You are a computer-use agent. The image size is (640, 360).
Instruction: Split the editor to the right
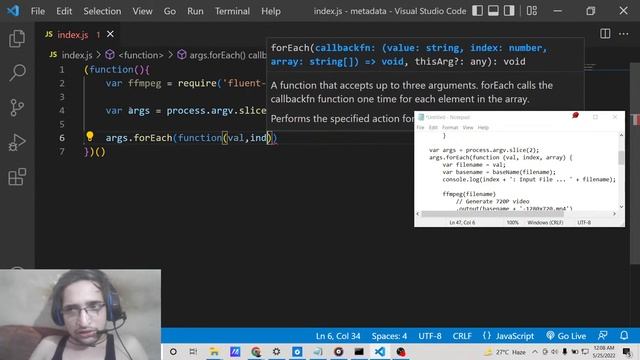click(x=605, y=34)
